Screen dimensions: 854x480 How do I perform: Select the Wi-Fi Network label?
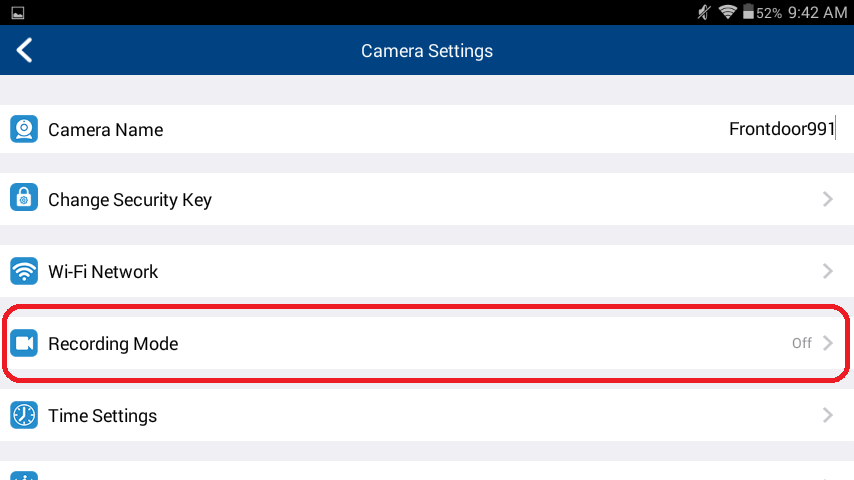[x=103, y=271]
